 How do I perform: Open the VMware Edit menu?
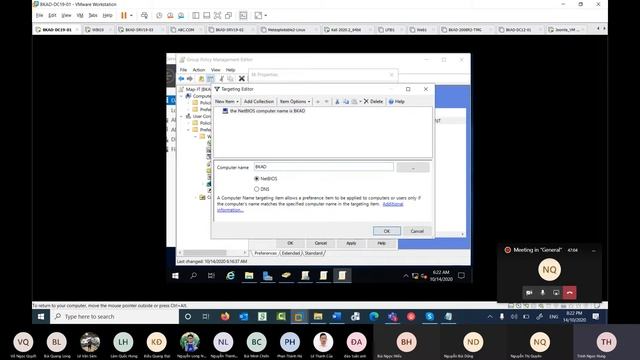click(52, 16)
